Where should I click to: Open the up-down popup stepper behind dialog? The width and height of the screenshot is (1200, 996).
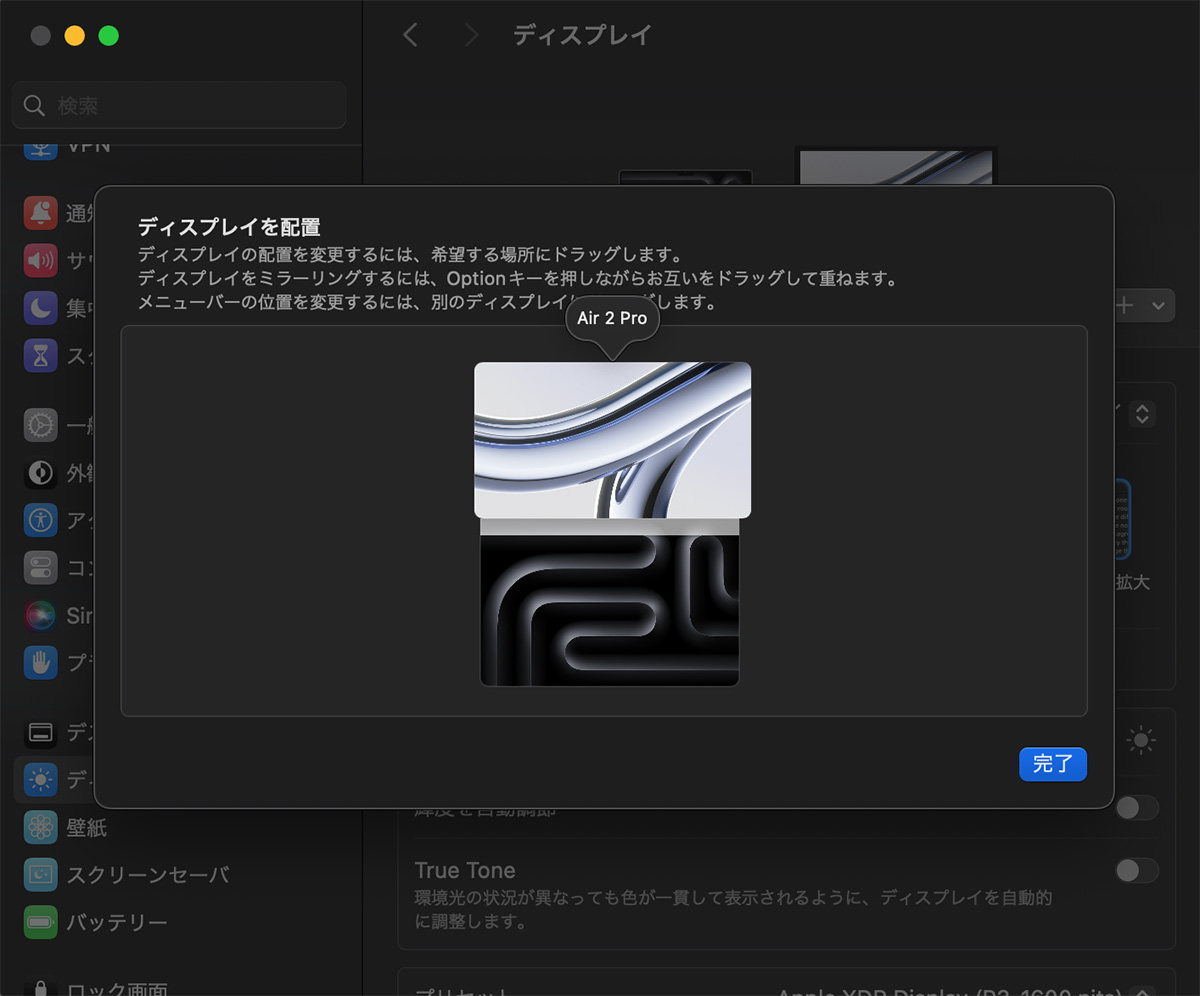pyautogui.click(x=1142, y=413)
